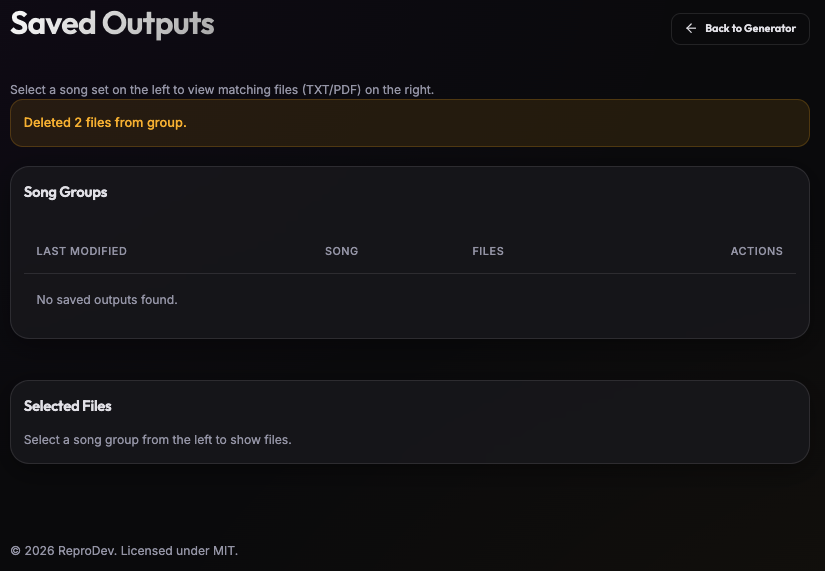825x571 pixels.
Task: Click the 'Select a song group from the left' hint
Action: (x=157, y=440)
